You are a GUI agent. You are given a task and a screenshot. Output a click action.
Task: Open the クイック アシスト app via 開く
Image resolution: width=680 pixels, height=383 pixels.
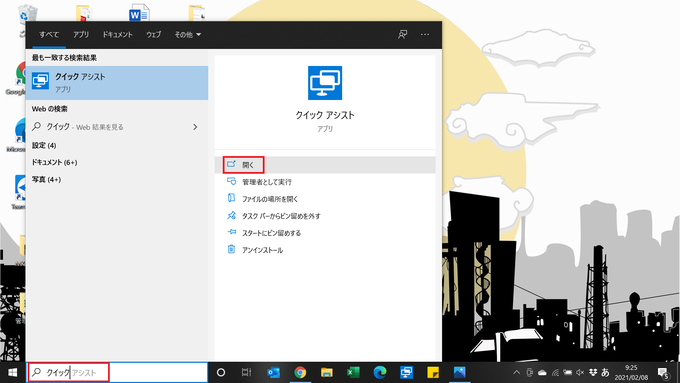coord(325,165)
